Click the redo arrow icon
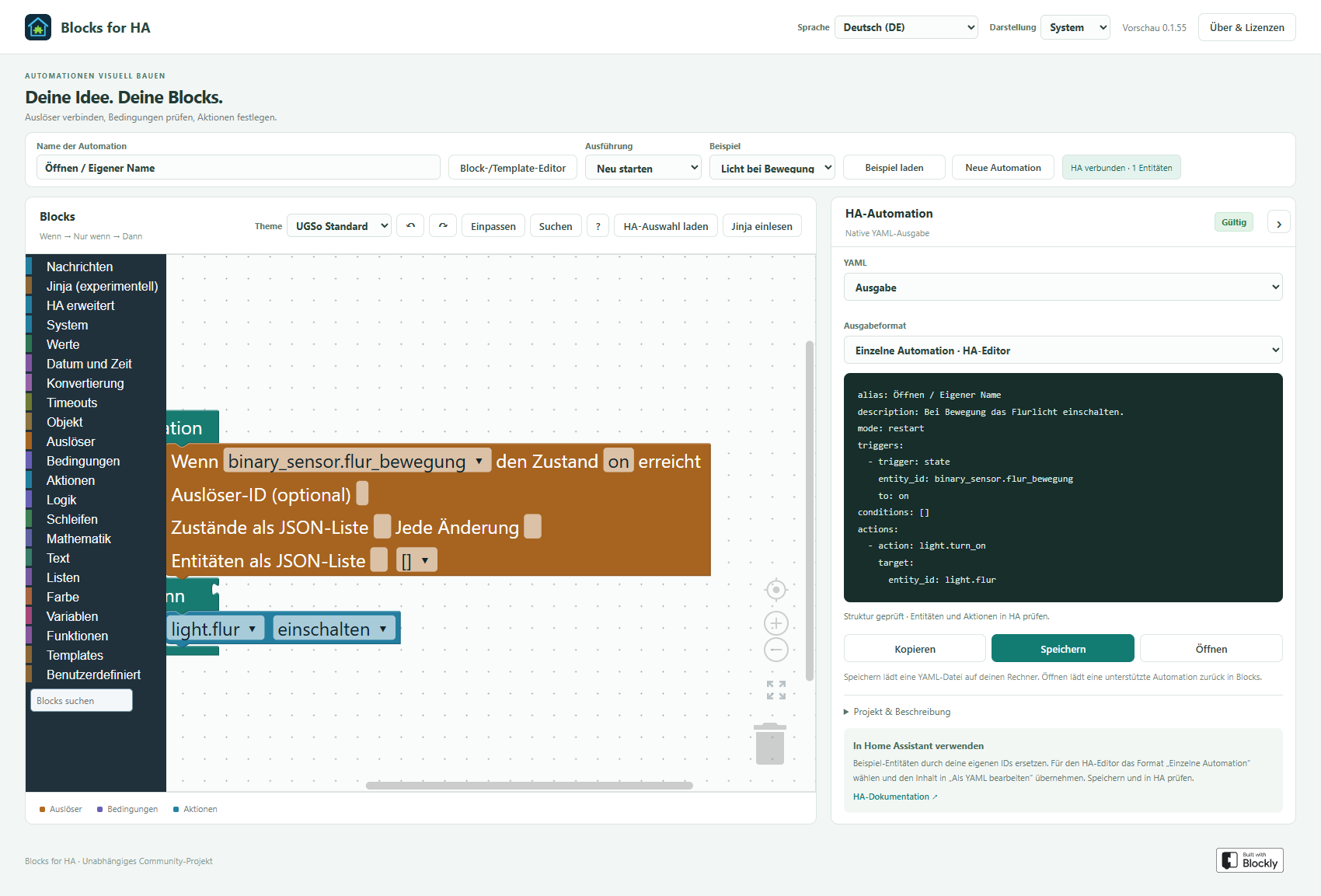Screen dimensions: 1321x896 (x=443, y=226)
